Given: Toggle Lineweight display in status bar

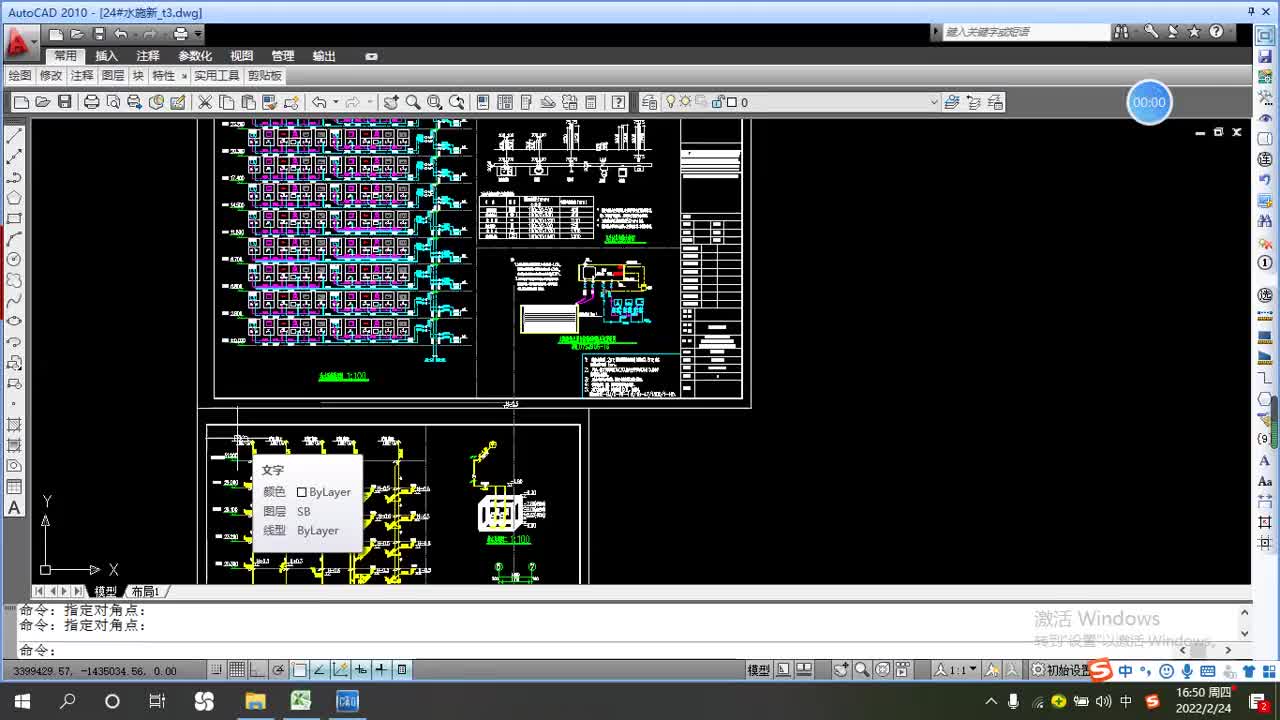Looking at the screenshot, I should coord(381,670).
